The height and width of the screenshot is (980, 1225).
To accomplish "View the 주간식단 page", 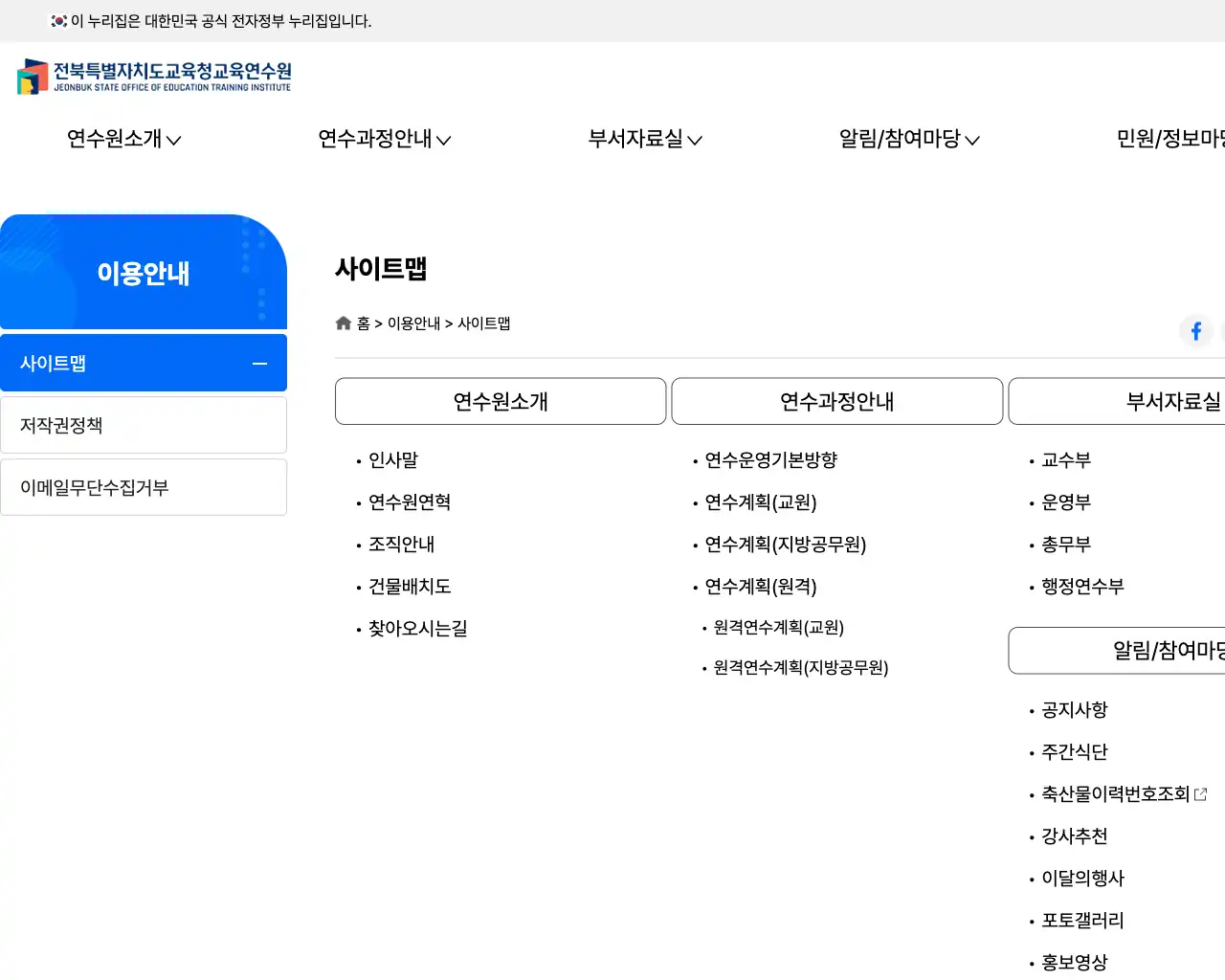I will (x=1074, y=752).
